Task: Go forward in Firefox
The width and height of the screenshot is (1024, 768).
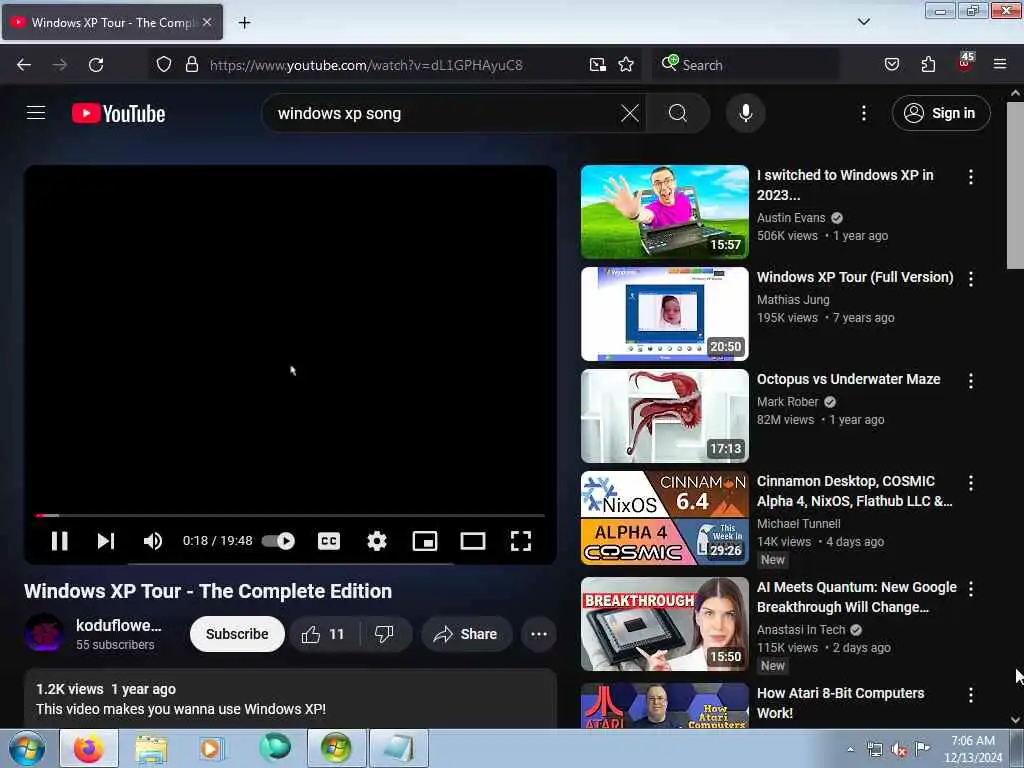Action: 59,65
